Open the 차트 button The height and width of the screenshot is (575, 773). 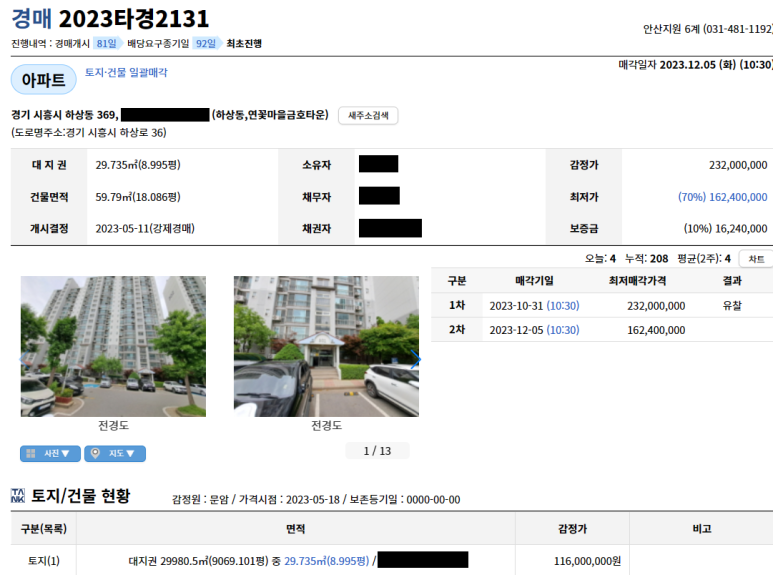coord(756,259)
